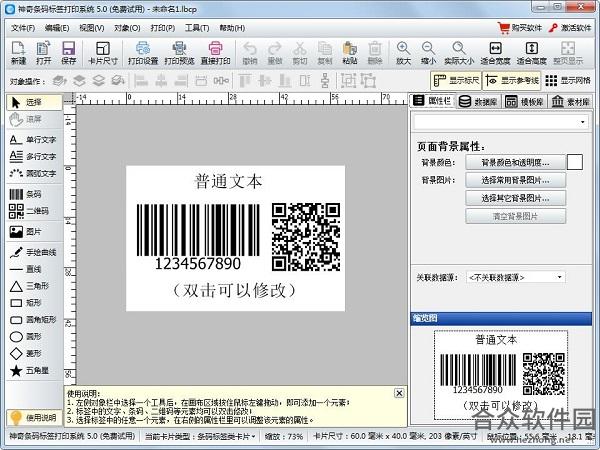Open 打印设置 print settings

(x=143, y=53)
